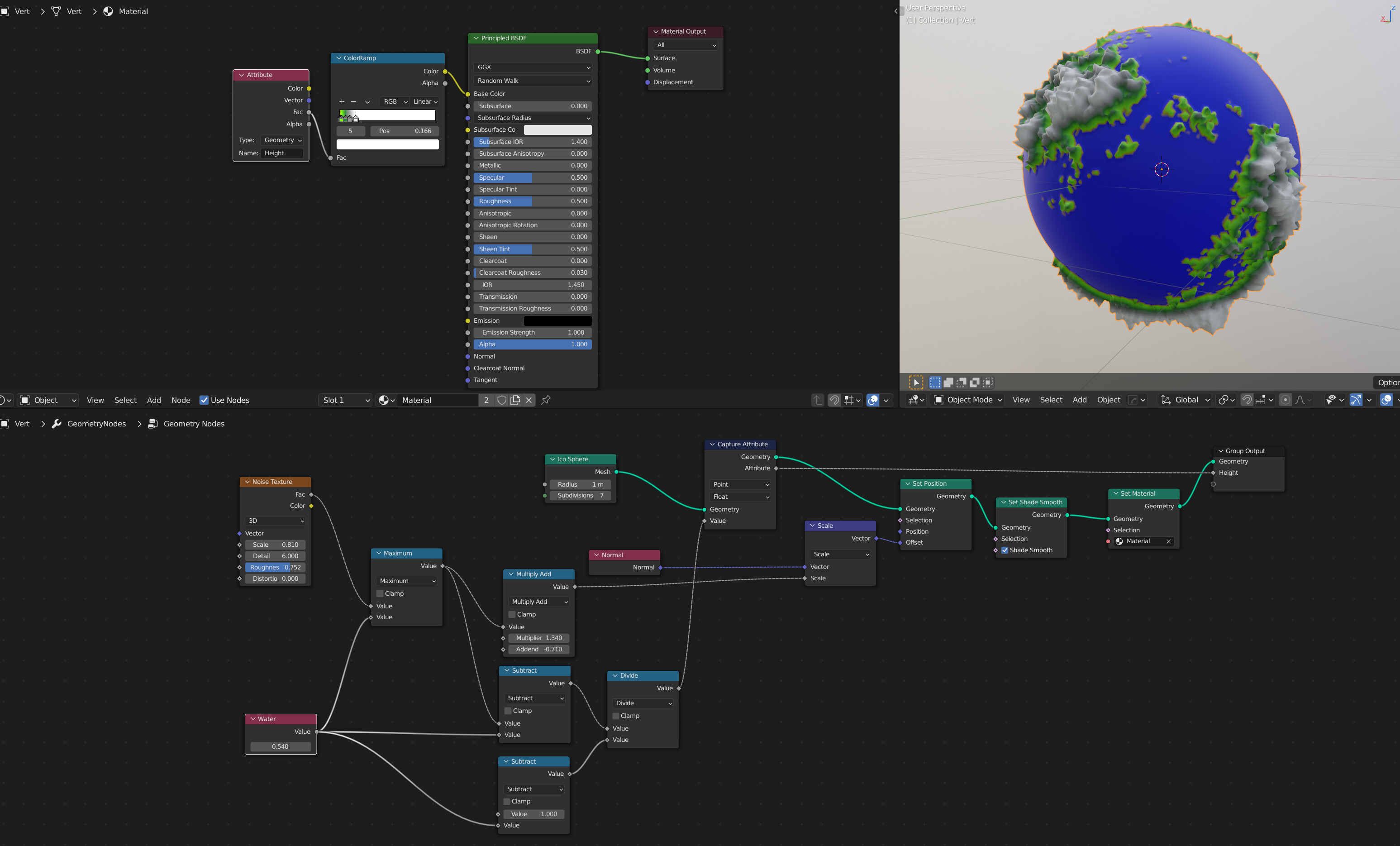Open the Random Walk subsurface method dropdown
The width and height of the screenshot is (1400, 846).
pyautogui.click(x=533, y=81)
